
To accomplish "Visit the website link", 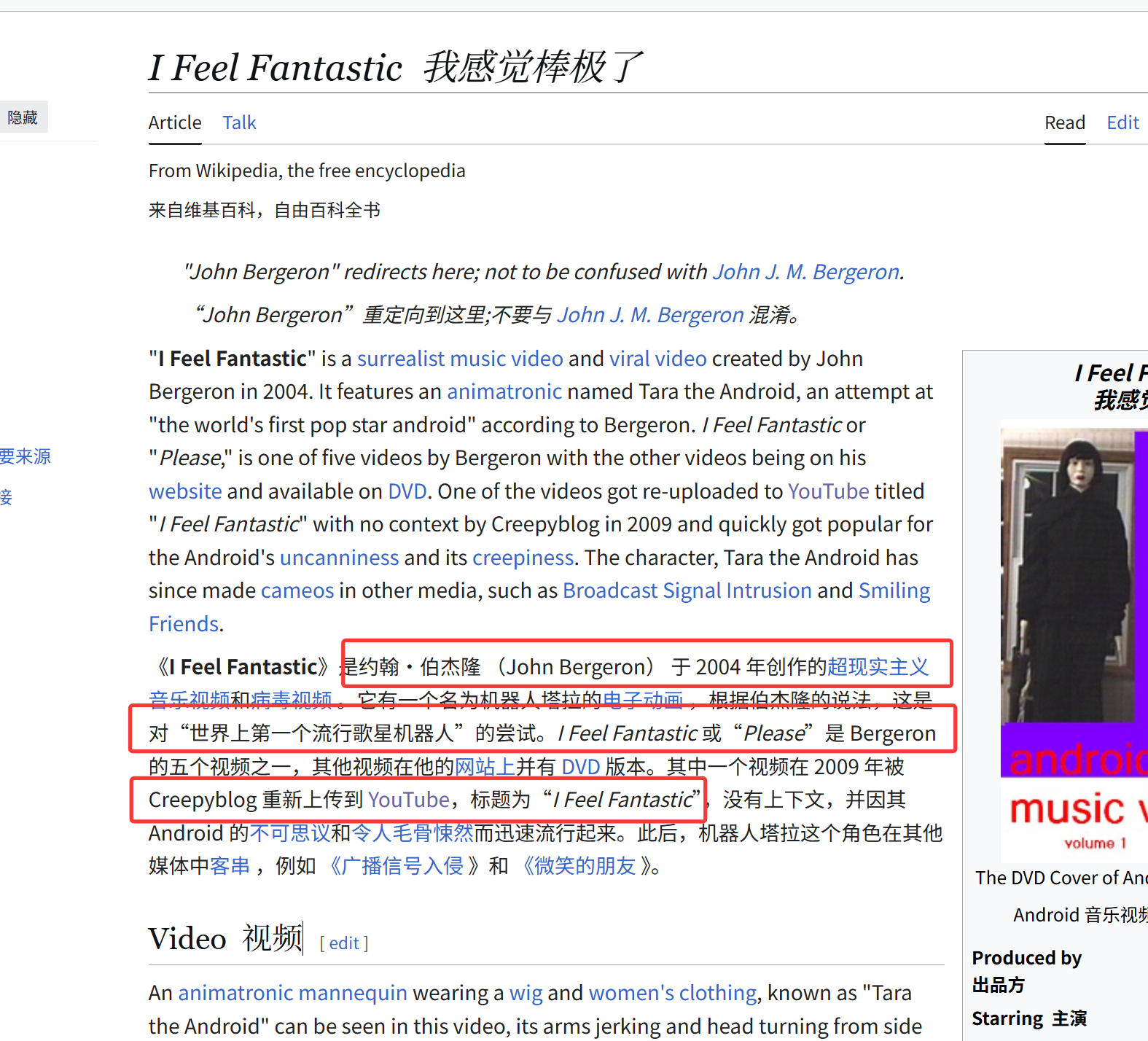I will [x=185, y=491].
